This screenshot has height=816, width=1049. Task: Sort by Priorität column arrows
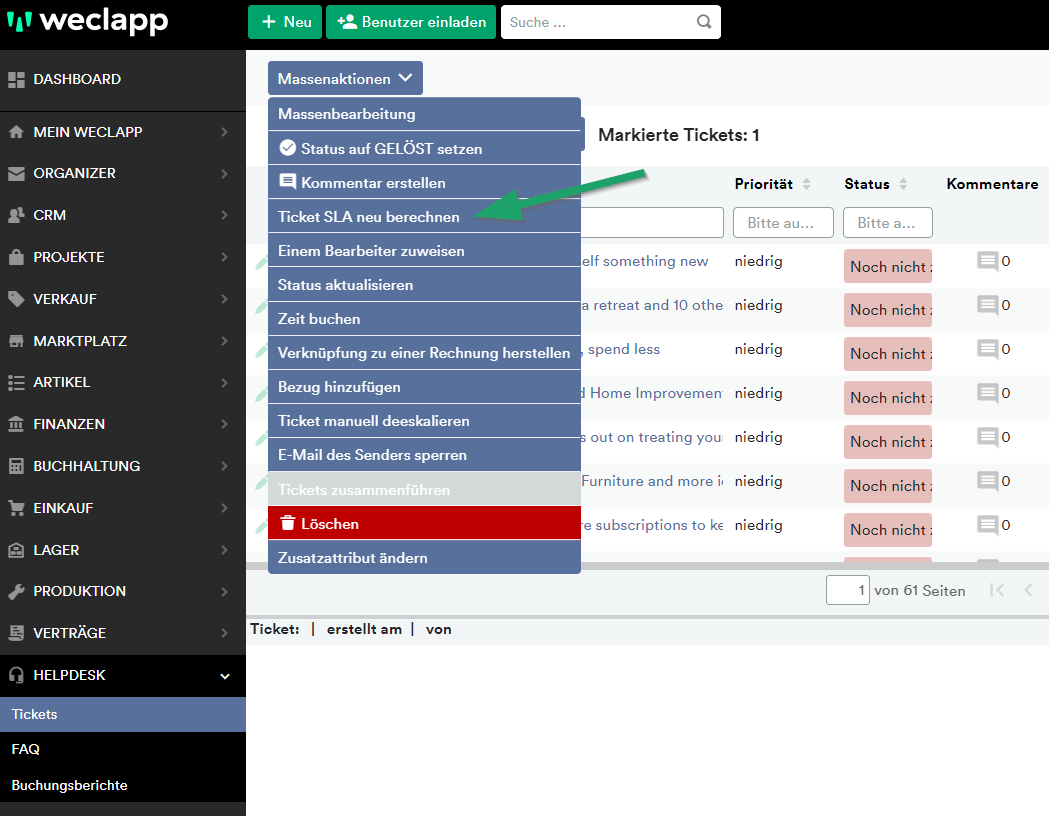click(807, 184)
